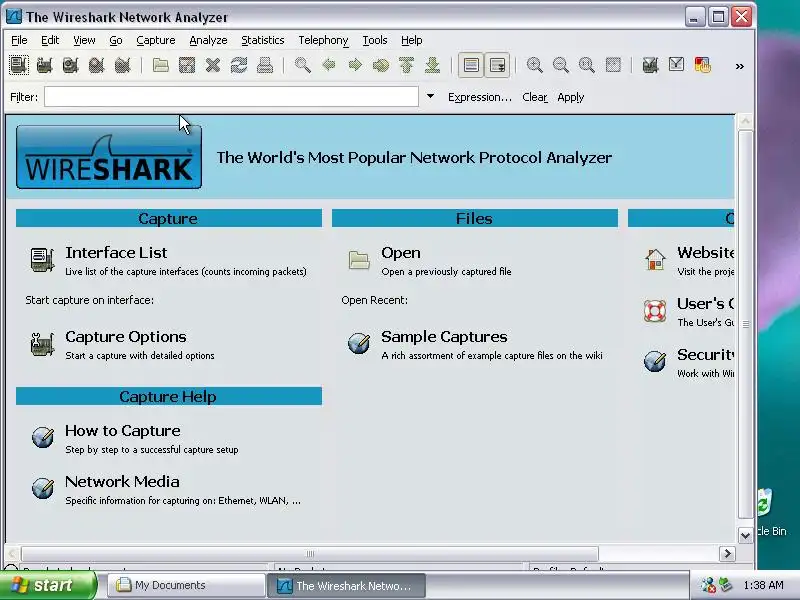Stop the running capture toolbar icon
Viewport: 800px width, 600px height.
pyautogui.click(x=96, y=65)
